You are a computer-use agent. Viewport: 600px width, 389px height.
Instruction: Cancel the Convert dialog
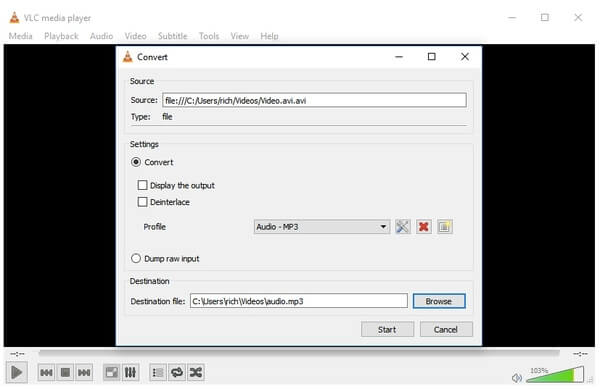point(446,329)
